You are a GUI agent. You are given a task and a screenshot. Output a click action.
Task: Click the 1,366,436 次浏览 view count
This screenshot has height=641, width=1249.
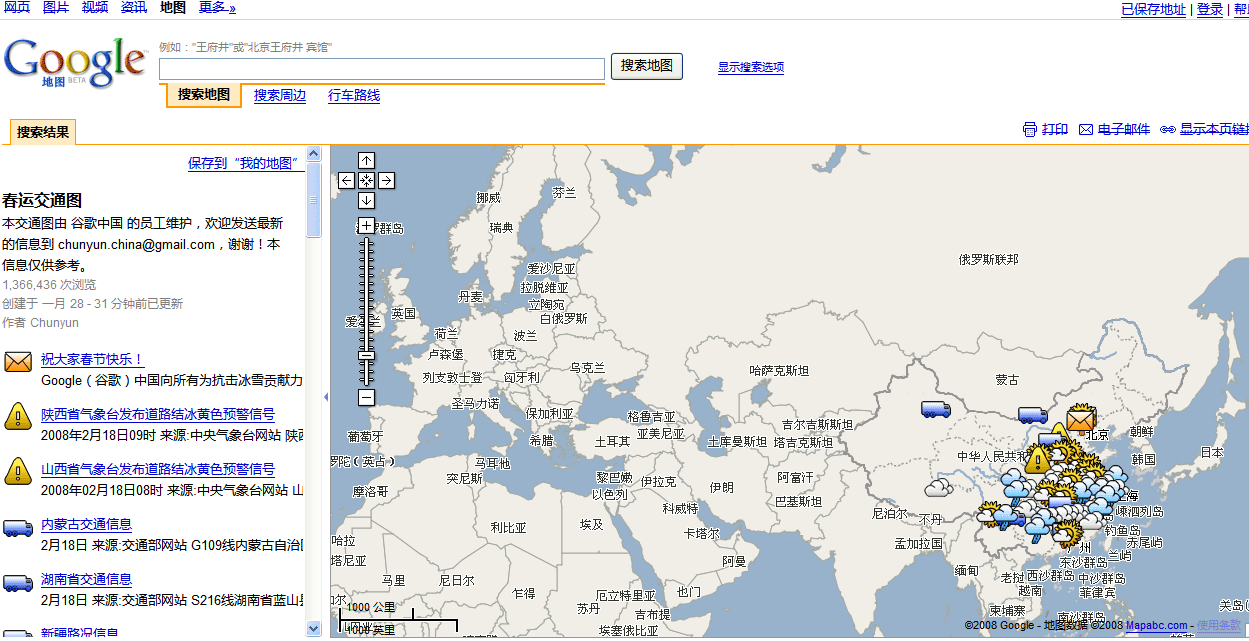[49, 285]
